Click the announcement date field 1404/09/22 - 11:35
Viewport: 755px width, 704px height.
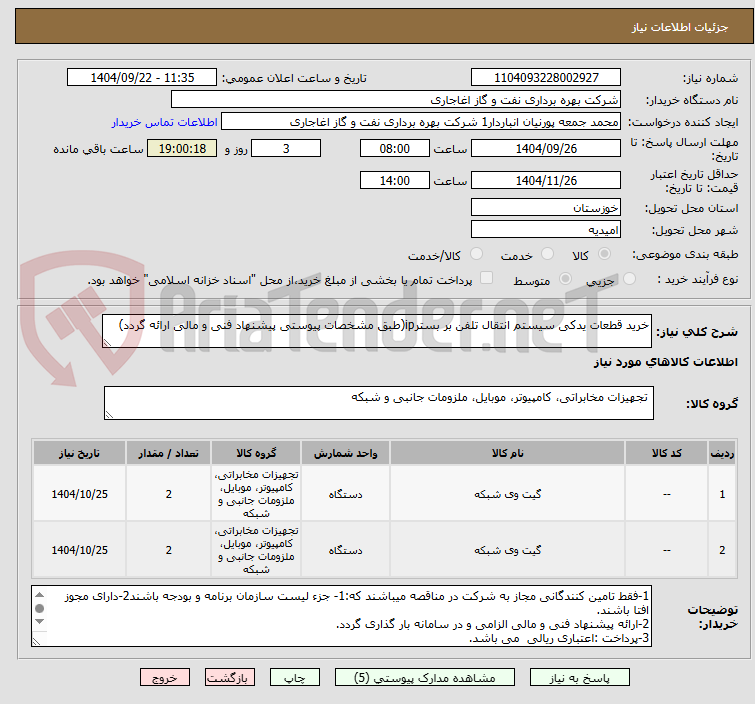click(142, 78)
